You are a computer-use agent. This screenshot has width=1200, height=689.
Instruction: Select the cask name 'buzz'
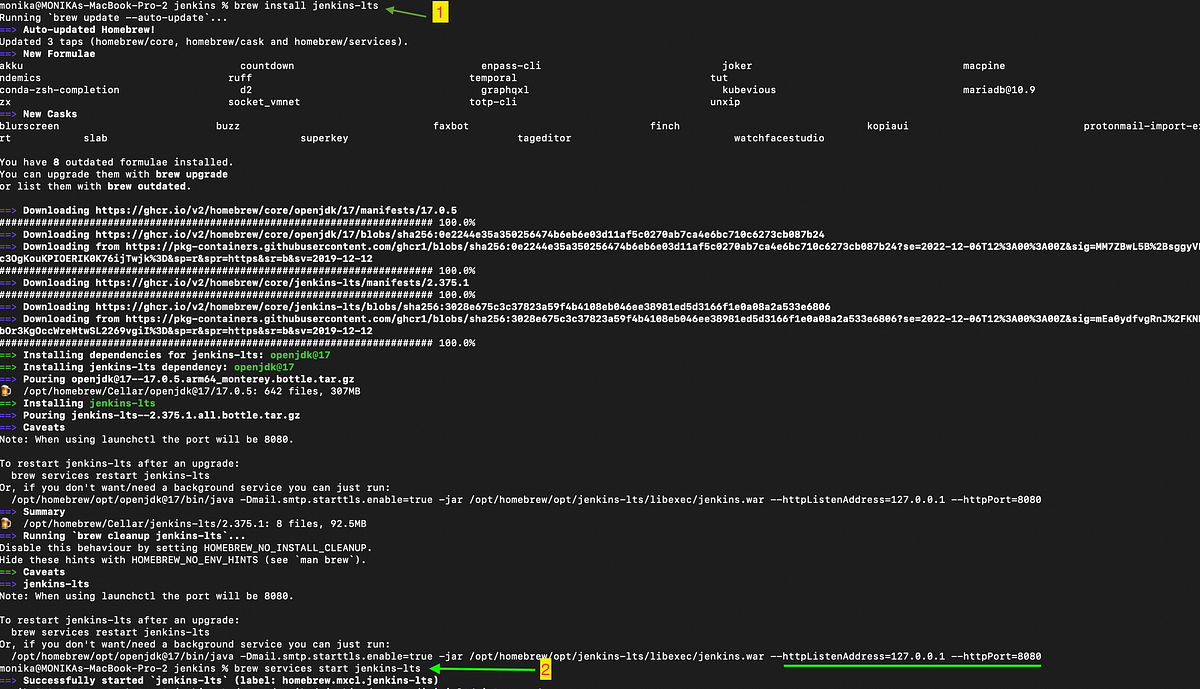pyautogui.click(x=228, y=126)
